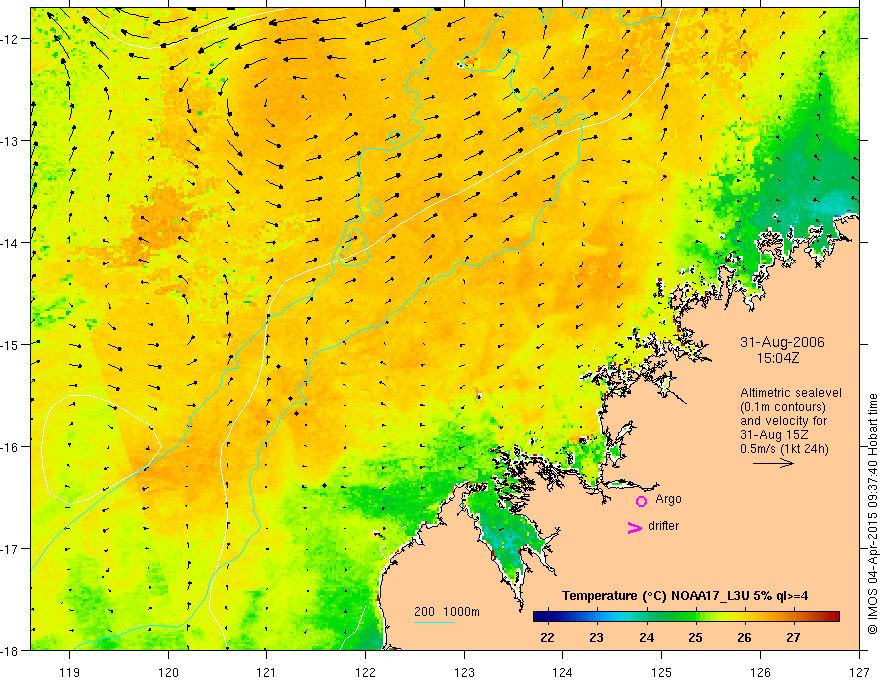Image resolution: width=880 pixels, height=680 pixels.
Task: Click longitude axis label 126
Action: tap(760, 672)
